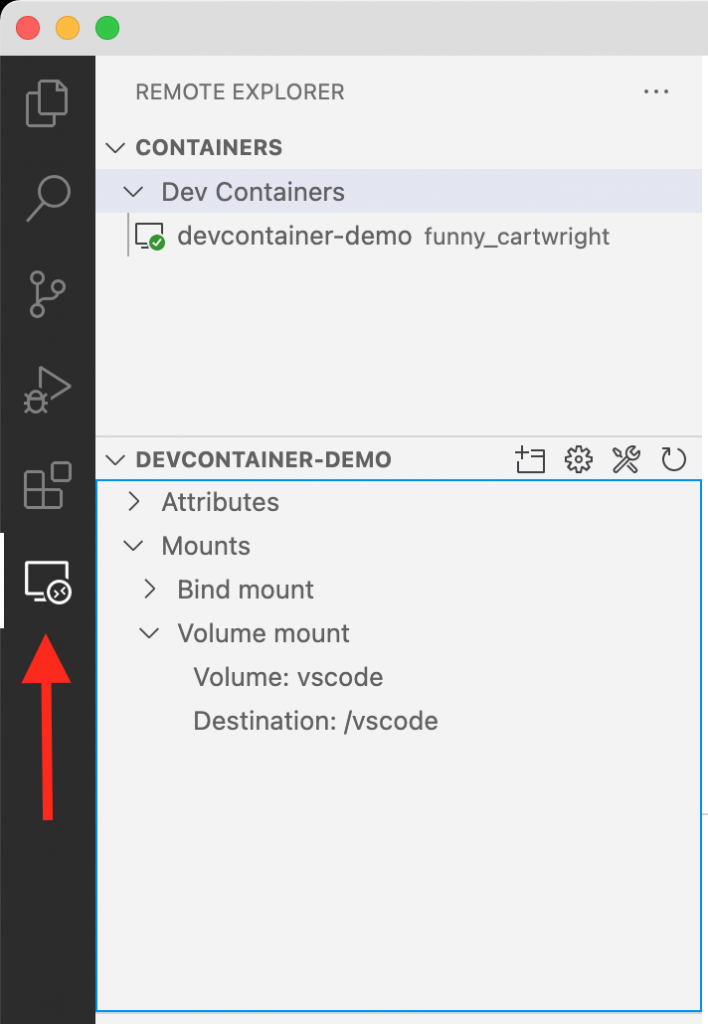The image size is (708, 1024).
Task: Open the Extensions view icon
Action: (x=47, y=485)
